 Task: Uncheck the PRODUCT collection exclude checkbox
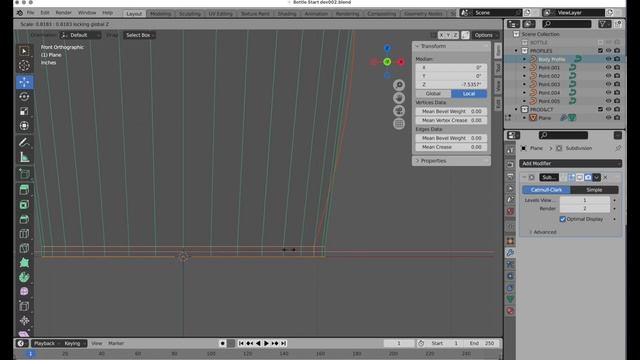pos(600,109)
